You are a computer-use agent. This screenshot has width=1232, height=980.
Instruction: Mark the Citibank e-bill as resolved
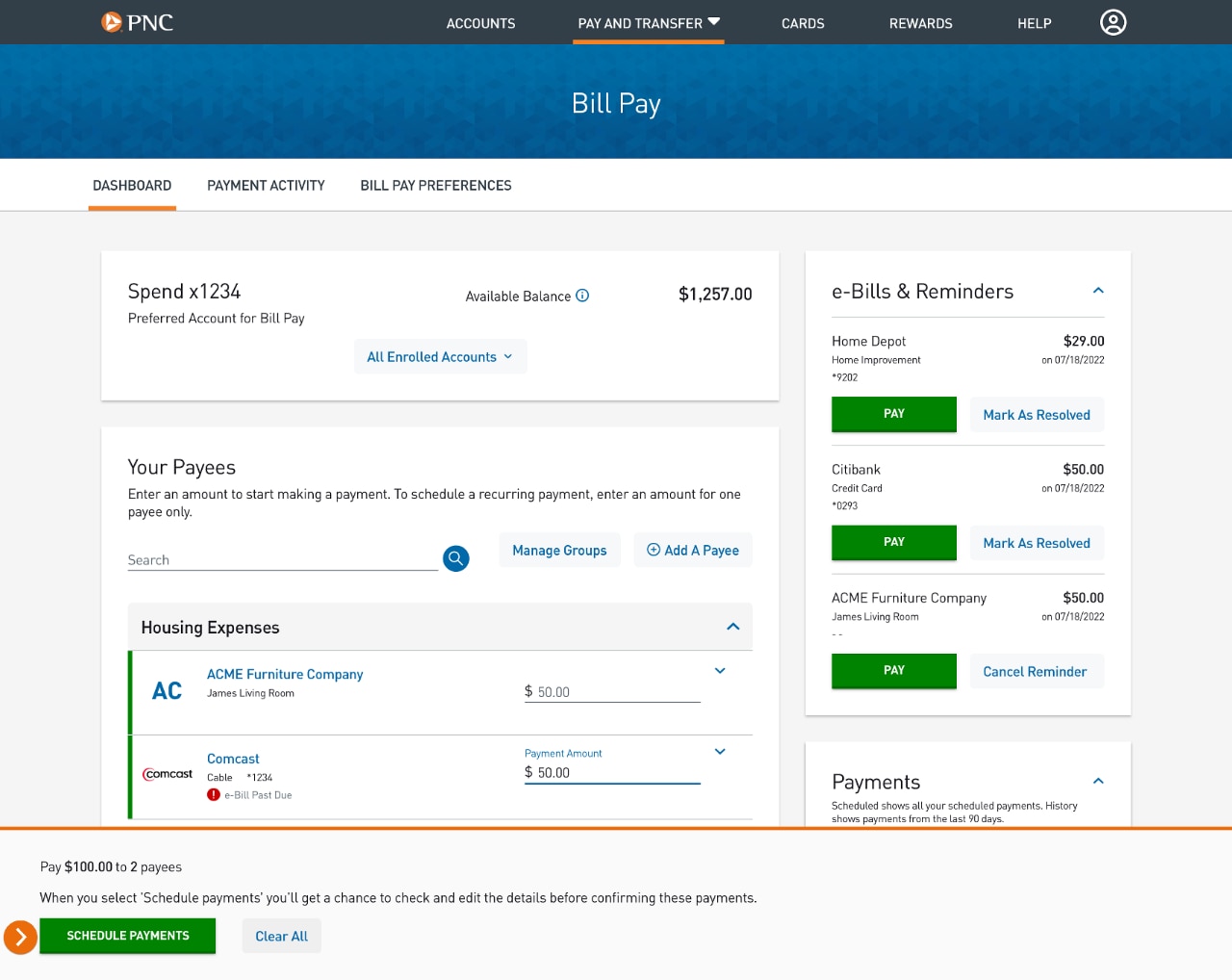1037,542
